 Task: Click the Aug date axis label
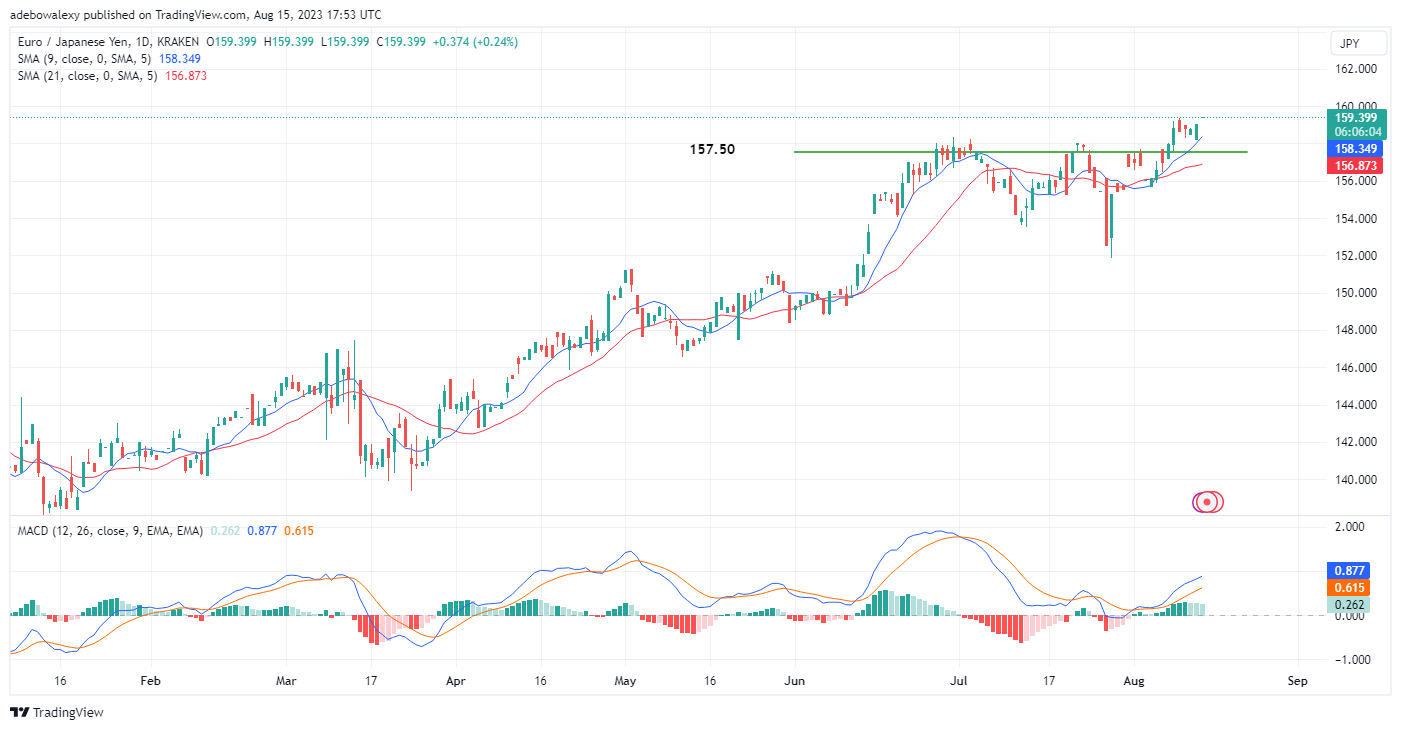point(1135,681)
